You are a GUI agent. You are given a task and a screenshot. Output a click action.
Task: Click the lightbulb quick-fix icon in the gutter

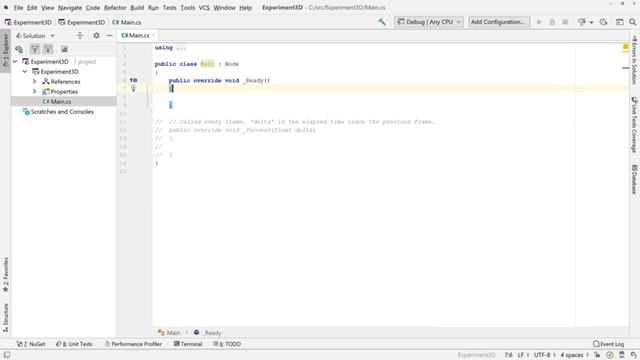click(133, 88)
